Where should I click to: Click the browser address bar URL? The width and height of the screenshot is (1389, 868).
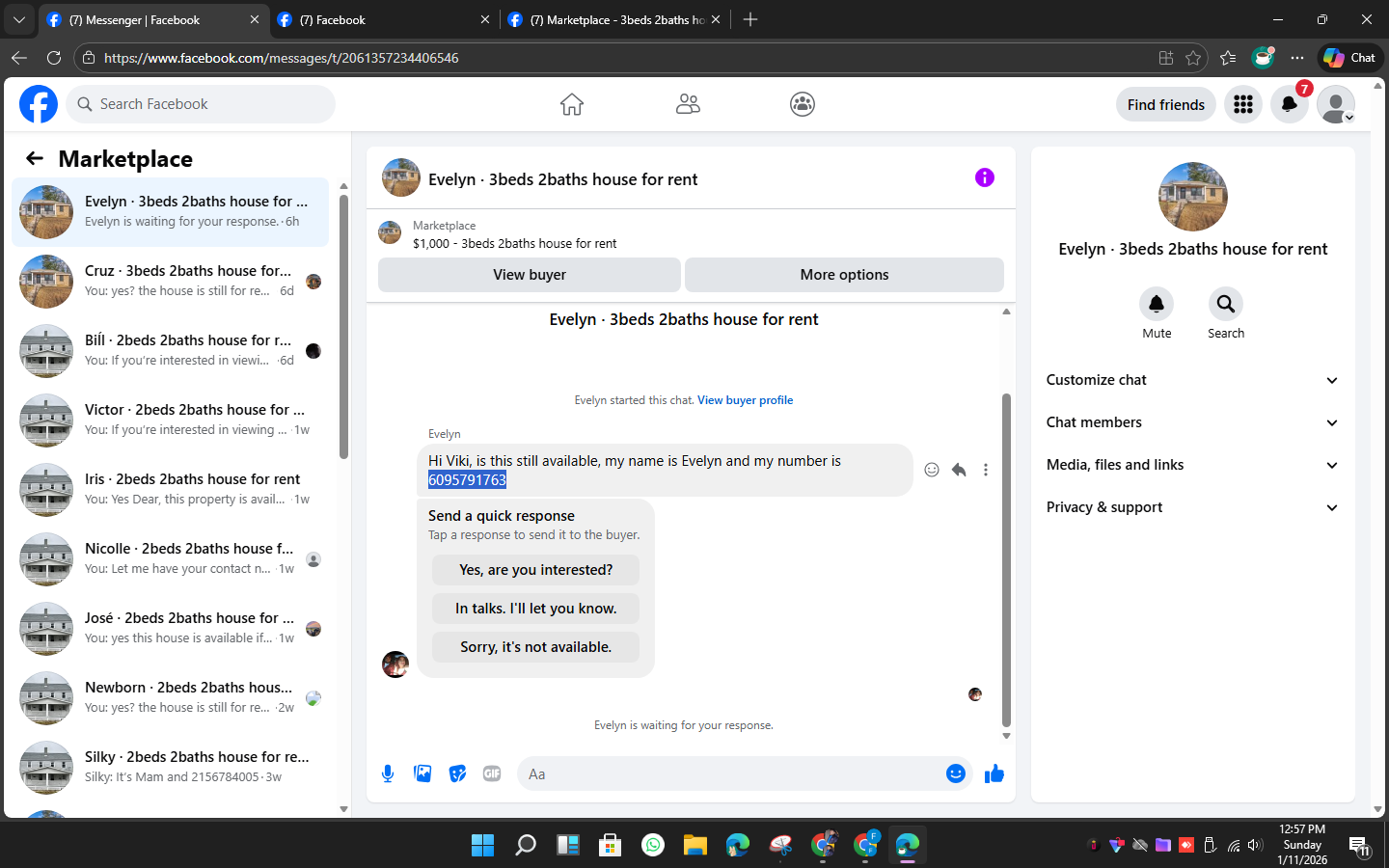(281, 58)
